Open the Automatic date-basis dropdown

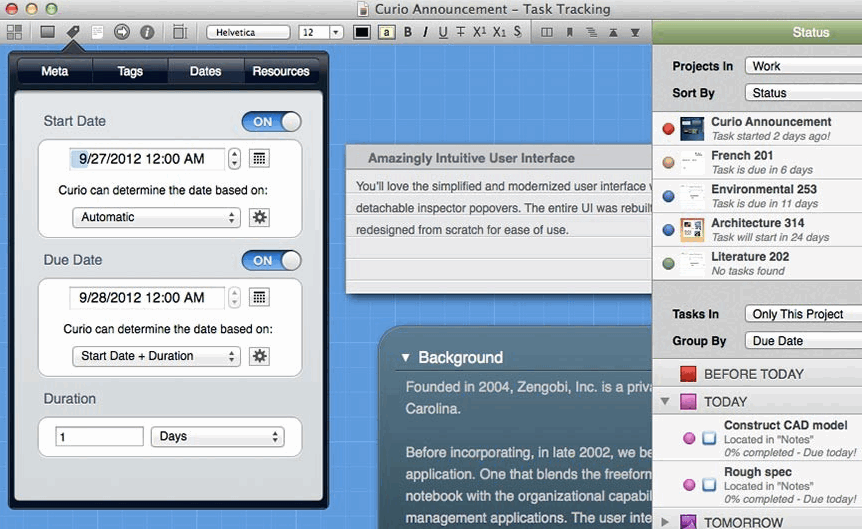[156, 217]
